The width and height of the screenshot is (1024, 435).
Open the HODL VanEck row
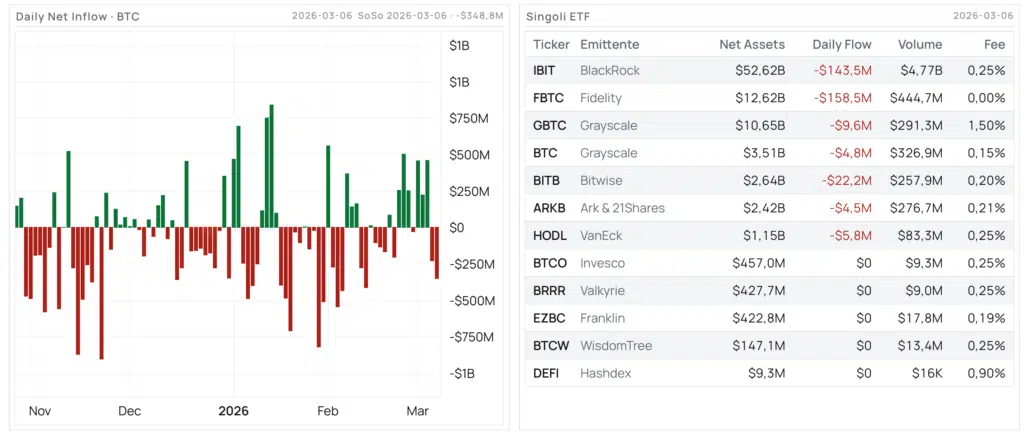tap(550, 236)
